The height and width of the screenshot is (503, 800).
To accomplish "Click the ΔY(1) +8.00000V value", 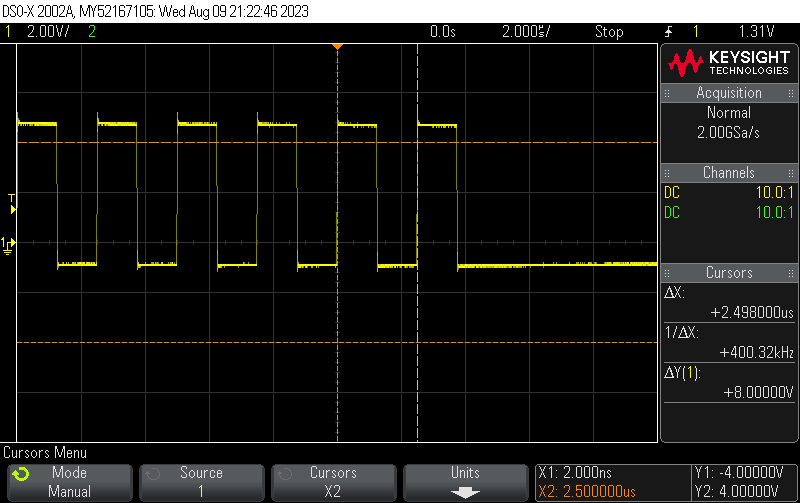I will click(x=759, y=392).
